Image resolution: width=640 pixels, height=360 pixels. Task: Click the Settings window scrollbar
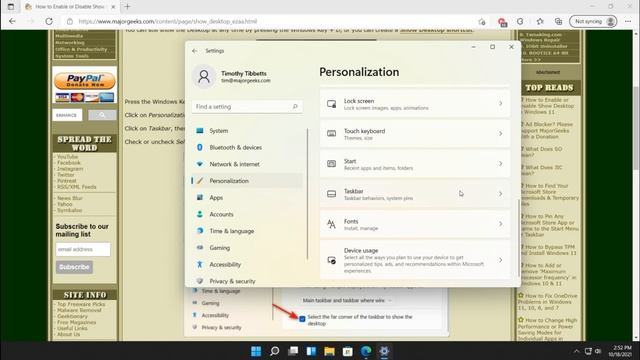coord(519,238)
